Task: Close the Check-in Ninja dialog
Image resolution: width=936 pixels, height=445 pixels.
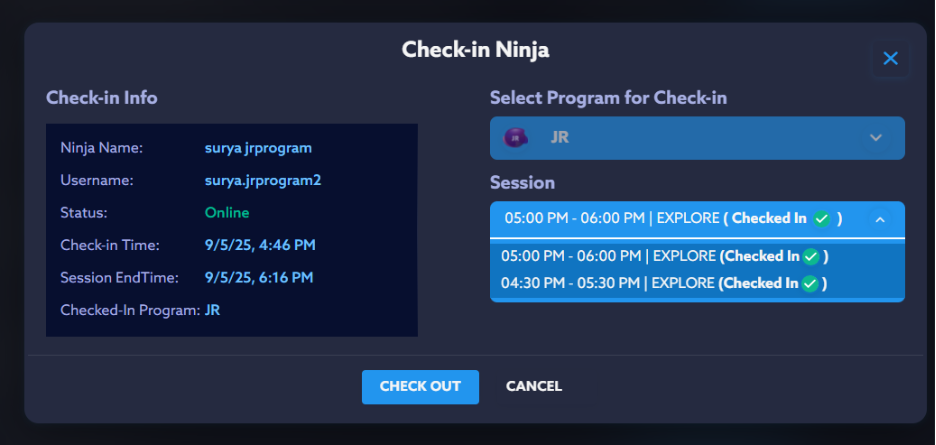Action: coord(890,59)
